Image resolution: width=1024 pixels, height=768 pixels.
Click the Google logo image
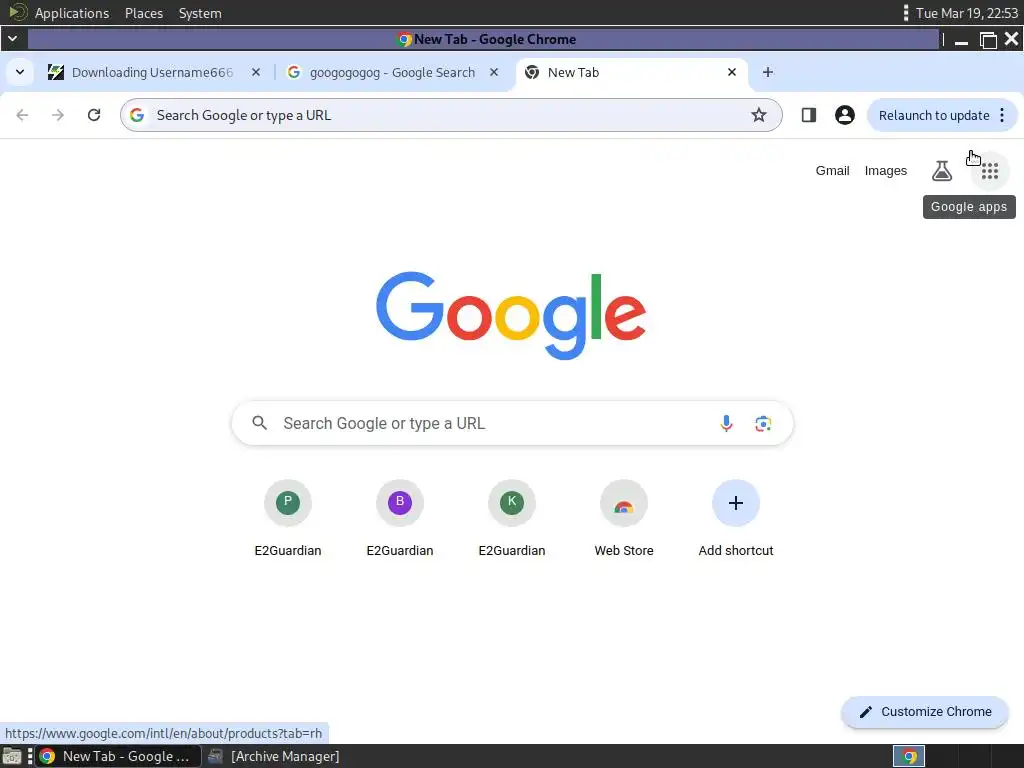tap(511, 316)
